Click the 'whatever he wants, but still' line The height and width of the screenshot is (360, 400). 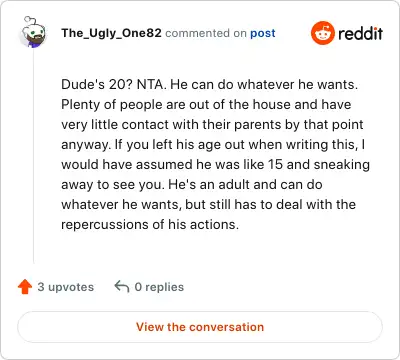[208, 204]
